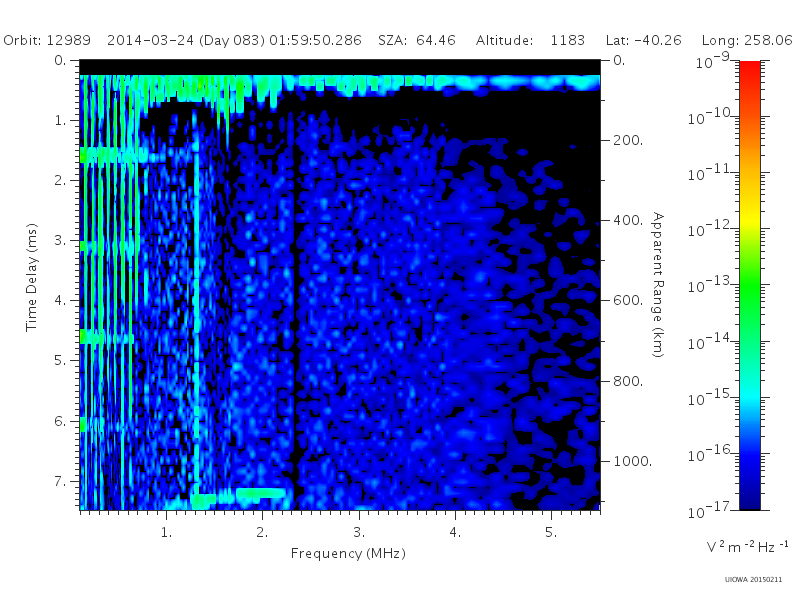Viewport: 800px width, 600px height.
Task: Click the SZA: 64.46 value
Action: pos(417,40)
